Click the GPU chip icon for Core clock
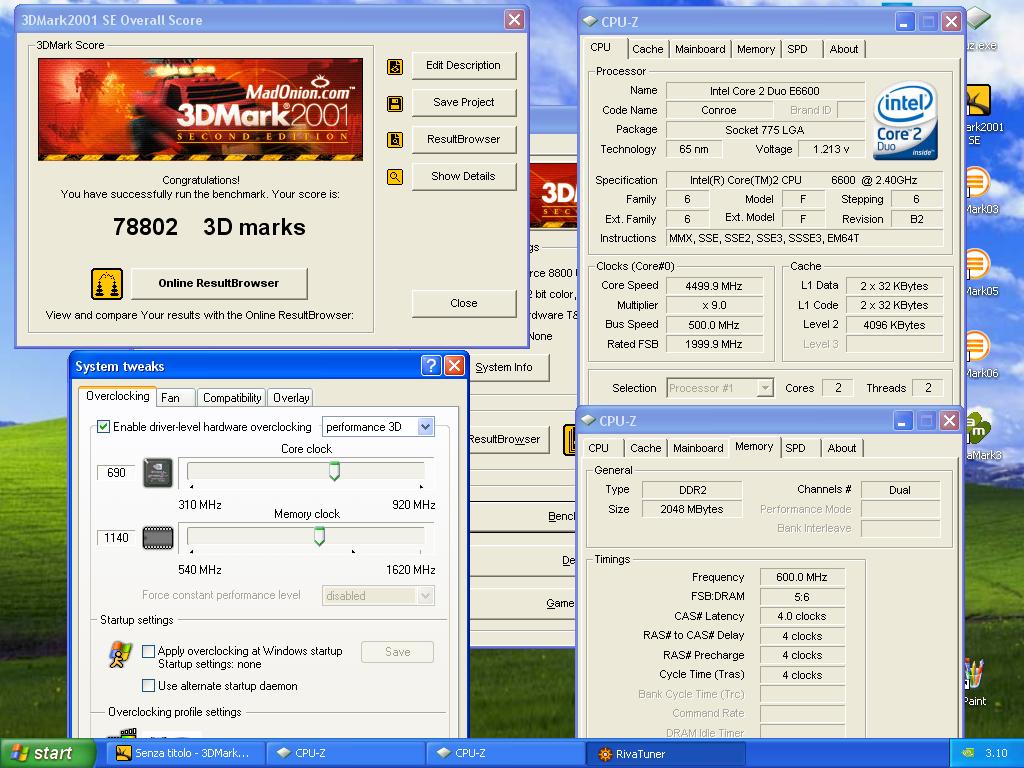The width and height of the screenshot is (1024, 768). pyautogui.click(x=158, y=472)
